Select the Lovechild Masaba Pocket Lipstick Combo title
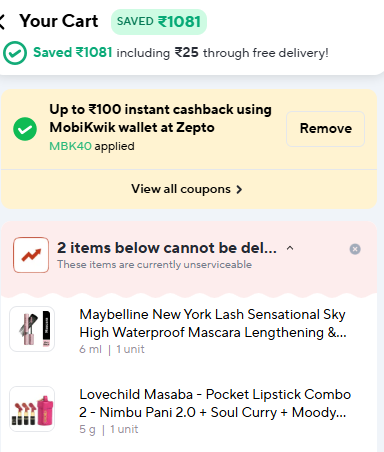The width and height of the screenshot is (384, 452). (215, 403)
